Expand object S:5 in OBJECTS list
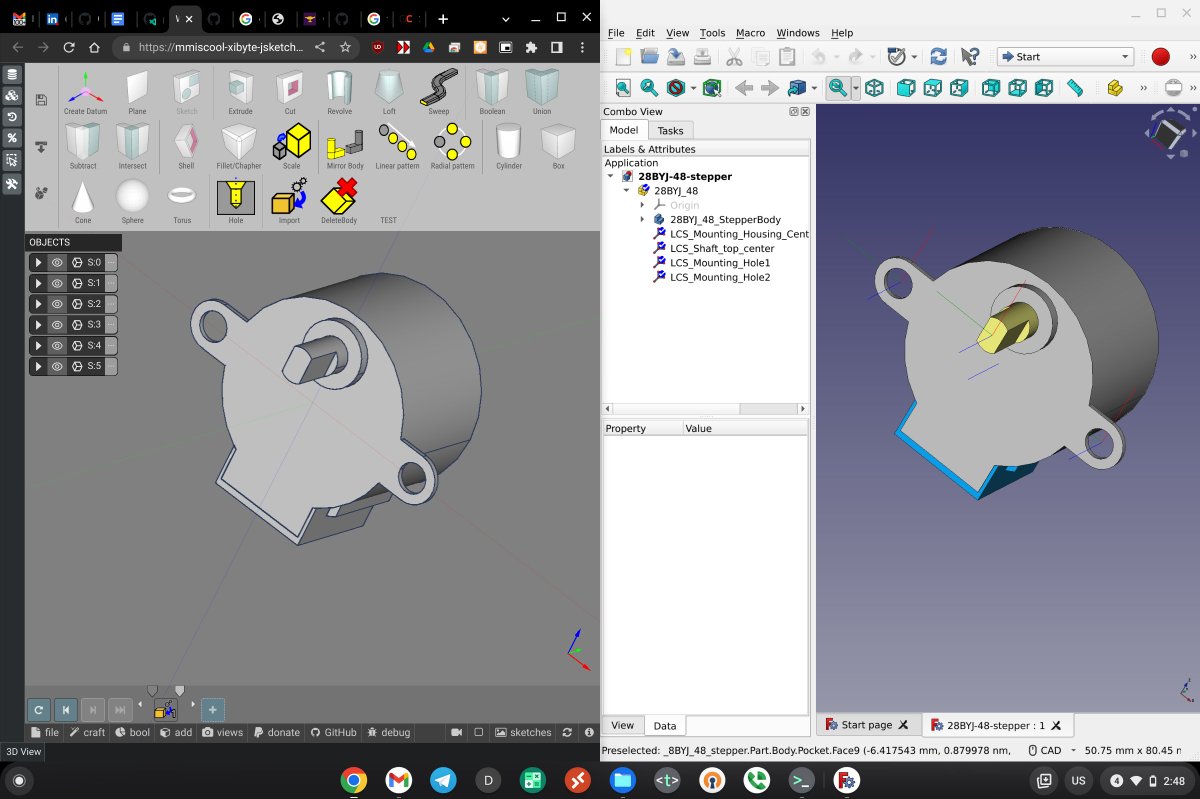This screenshot has width=1200, height=799. click(38, 367)
